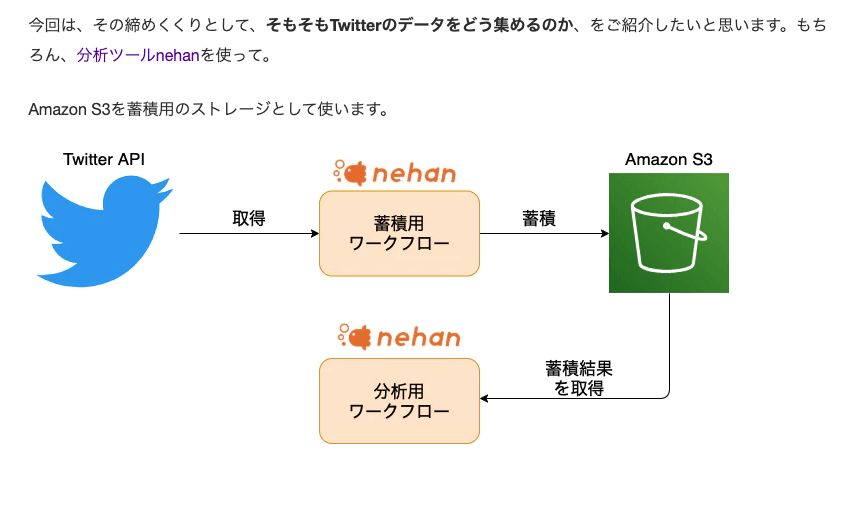This screenshot has height=513, width=851.
Task: Click the 蓄積 arrow label
Action: click(539, 218)
